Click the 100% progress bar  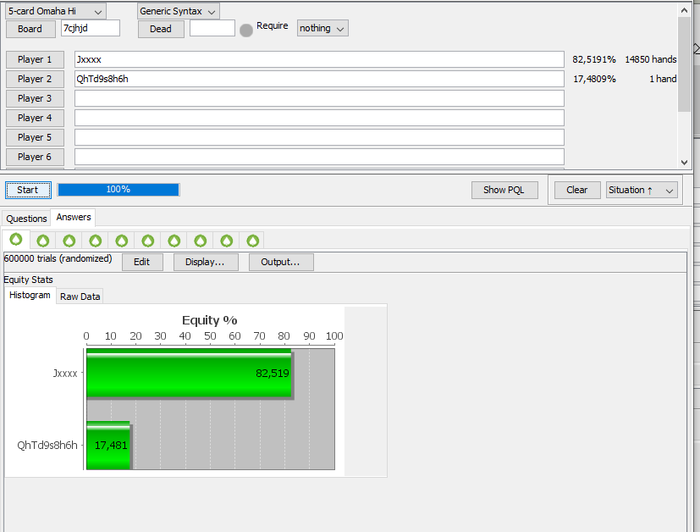coord(119,190)
